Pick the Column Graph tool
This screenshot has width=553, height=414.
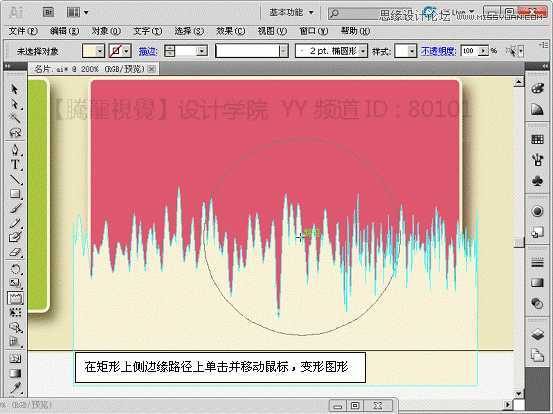(x=15, y=342)
